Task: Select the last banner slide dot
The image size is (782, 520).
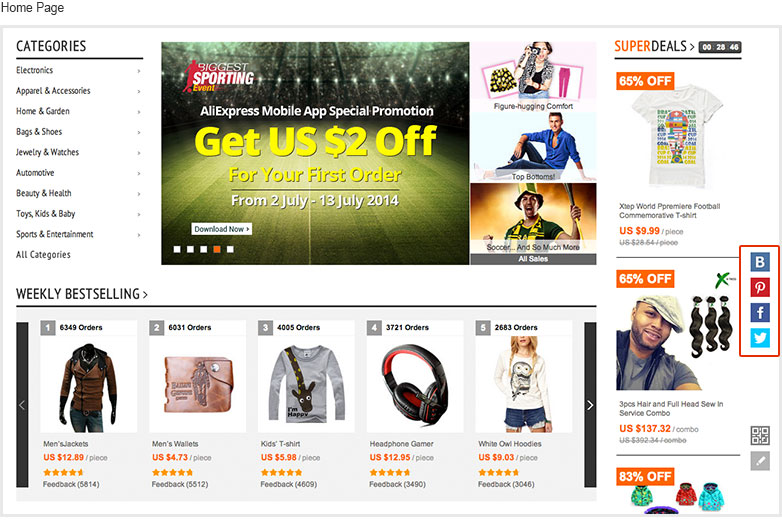Action: [x=230, y=249]
